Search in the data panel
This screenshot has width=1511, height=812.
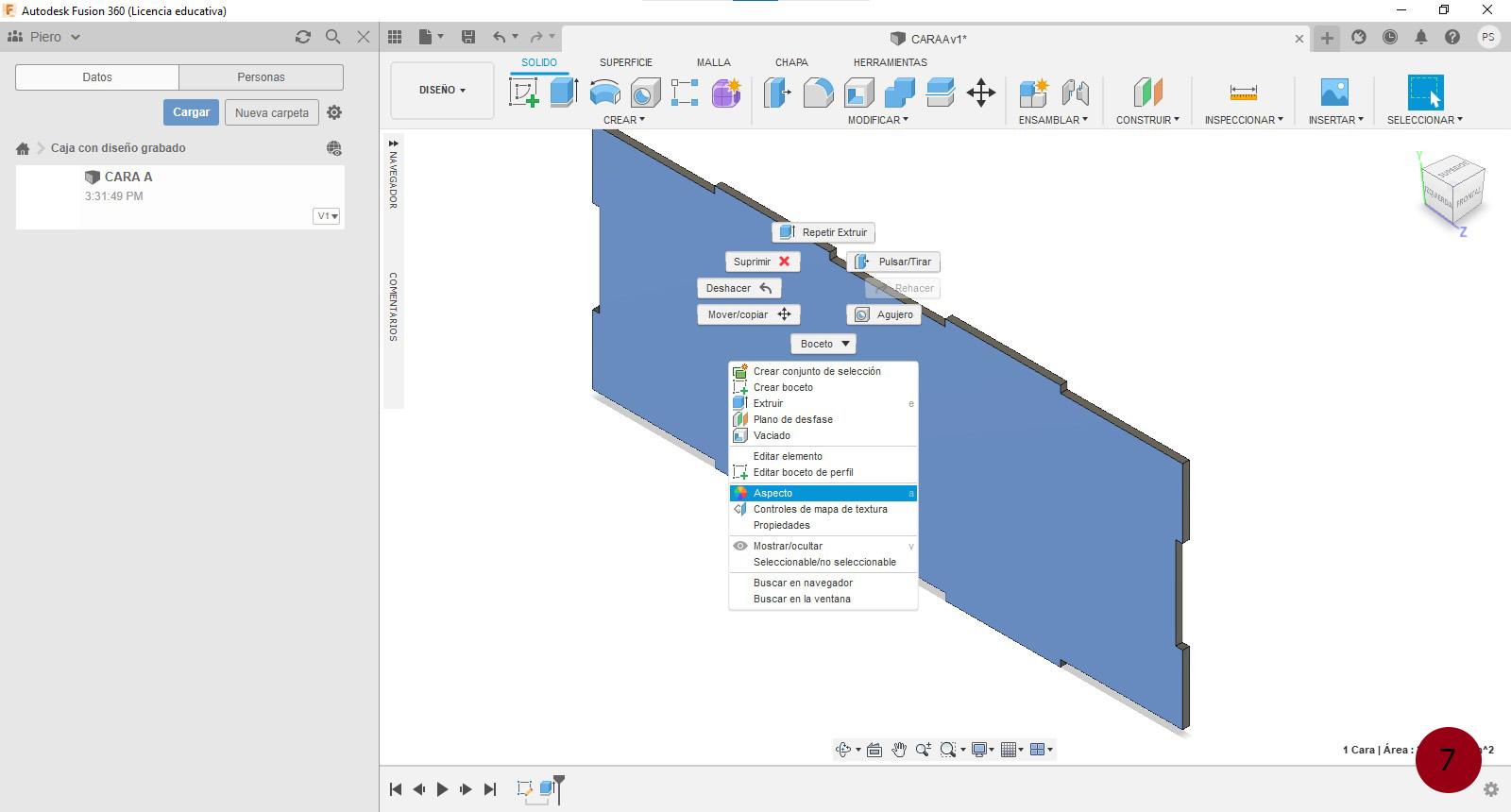tap(332, 37)
